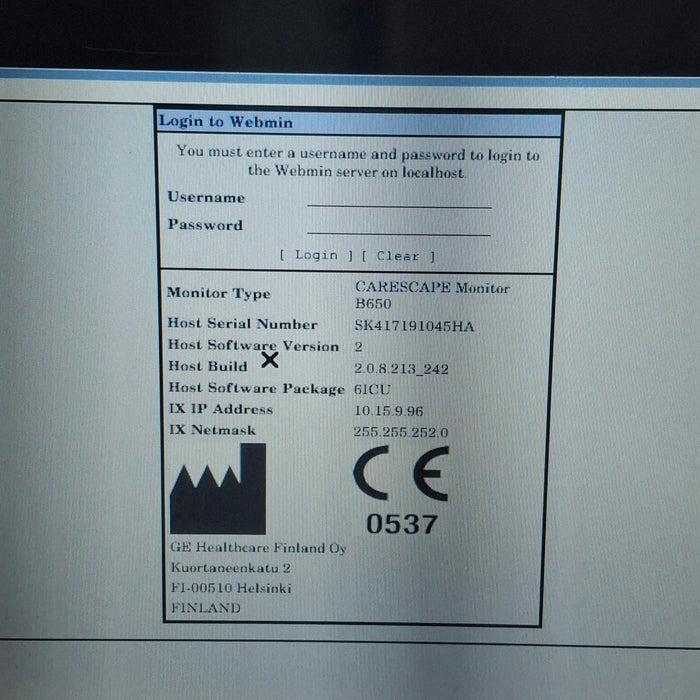Click the 0537 notified body number
The image size is (700, 700).
point(400,523)
